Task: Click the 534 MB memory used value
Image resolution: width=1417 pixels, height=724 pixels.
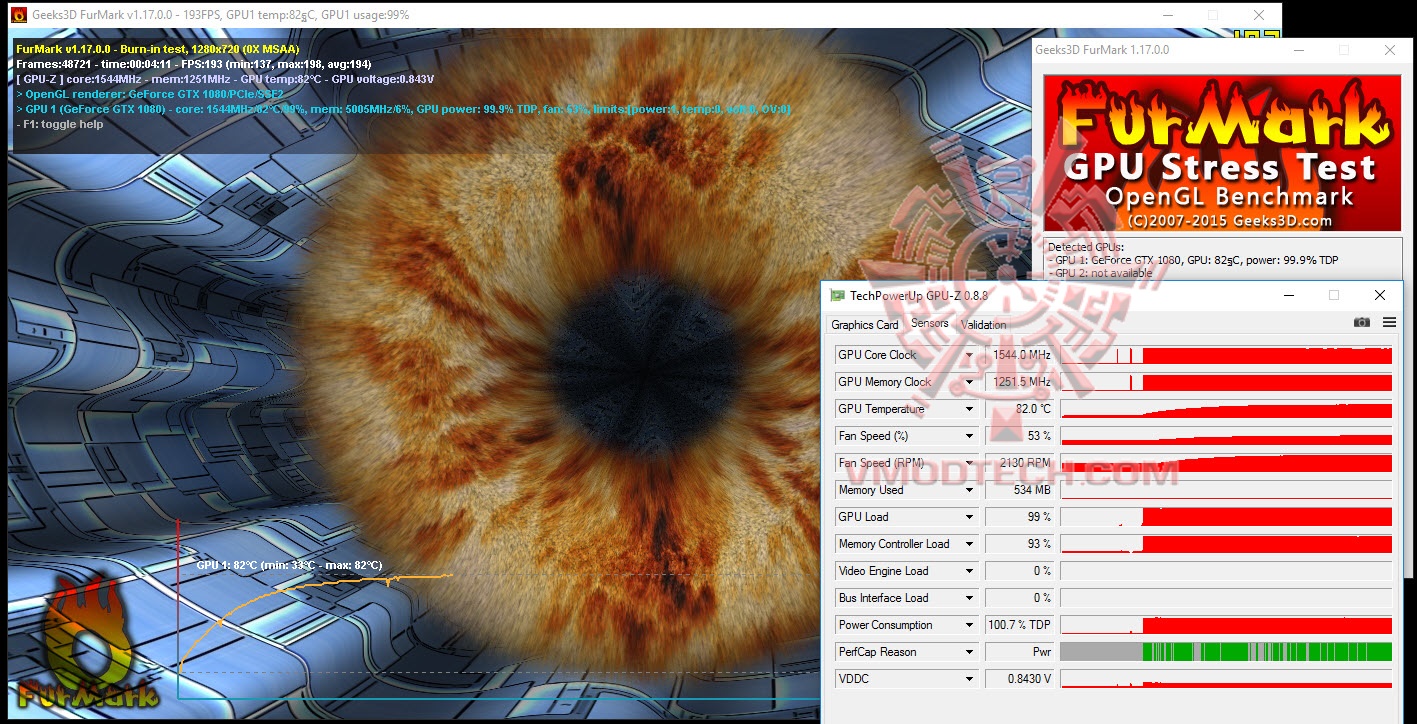Action: click(x=1020, y=490)
